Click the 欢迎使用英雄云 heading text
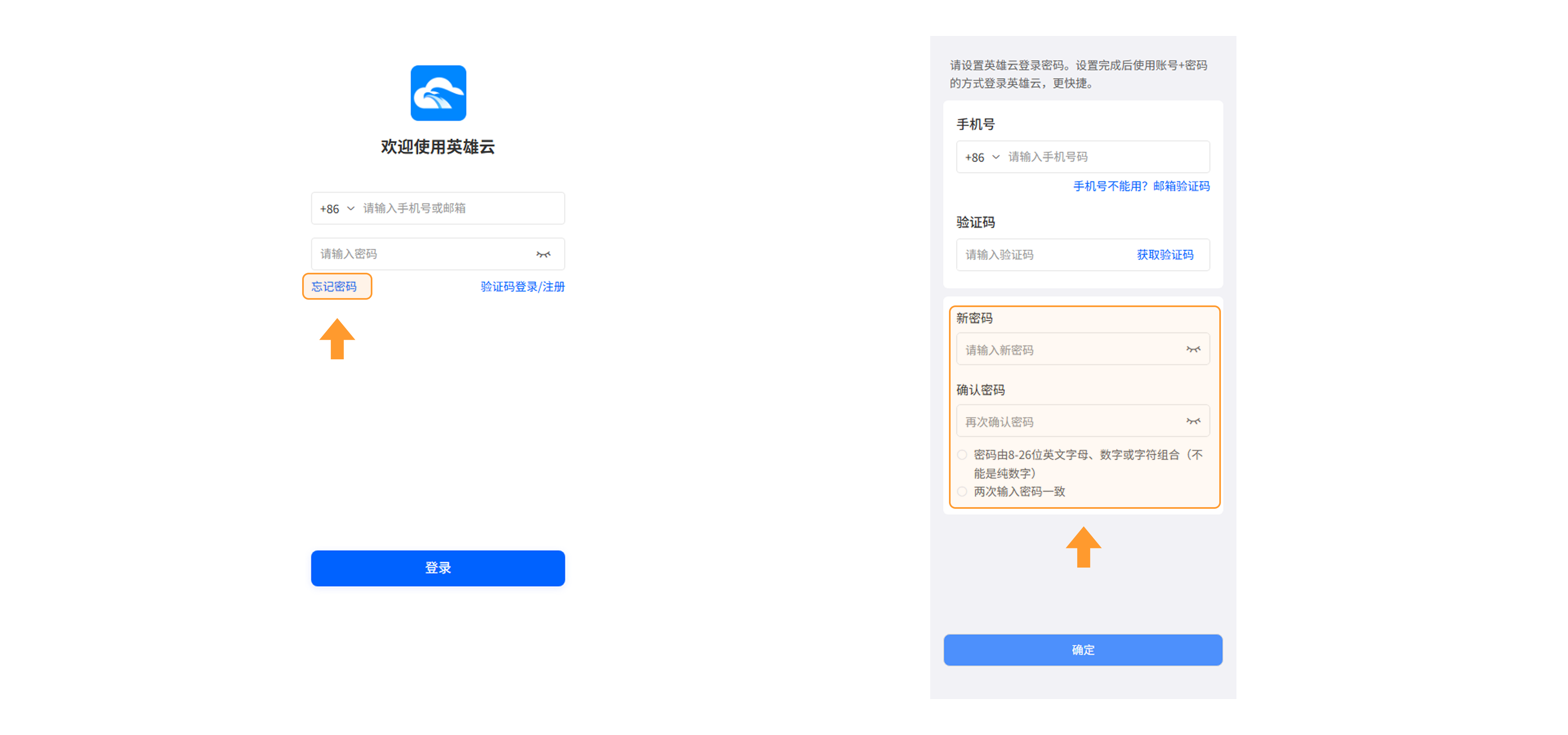Image resolution: width=1568 pixels, height=735 pixels. click(438, 147)
